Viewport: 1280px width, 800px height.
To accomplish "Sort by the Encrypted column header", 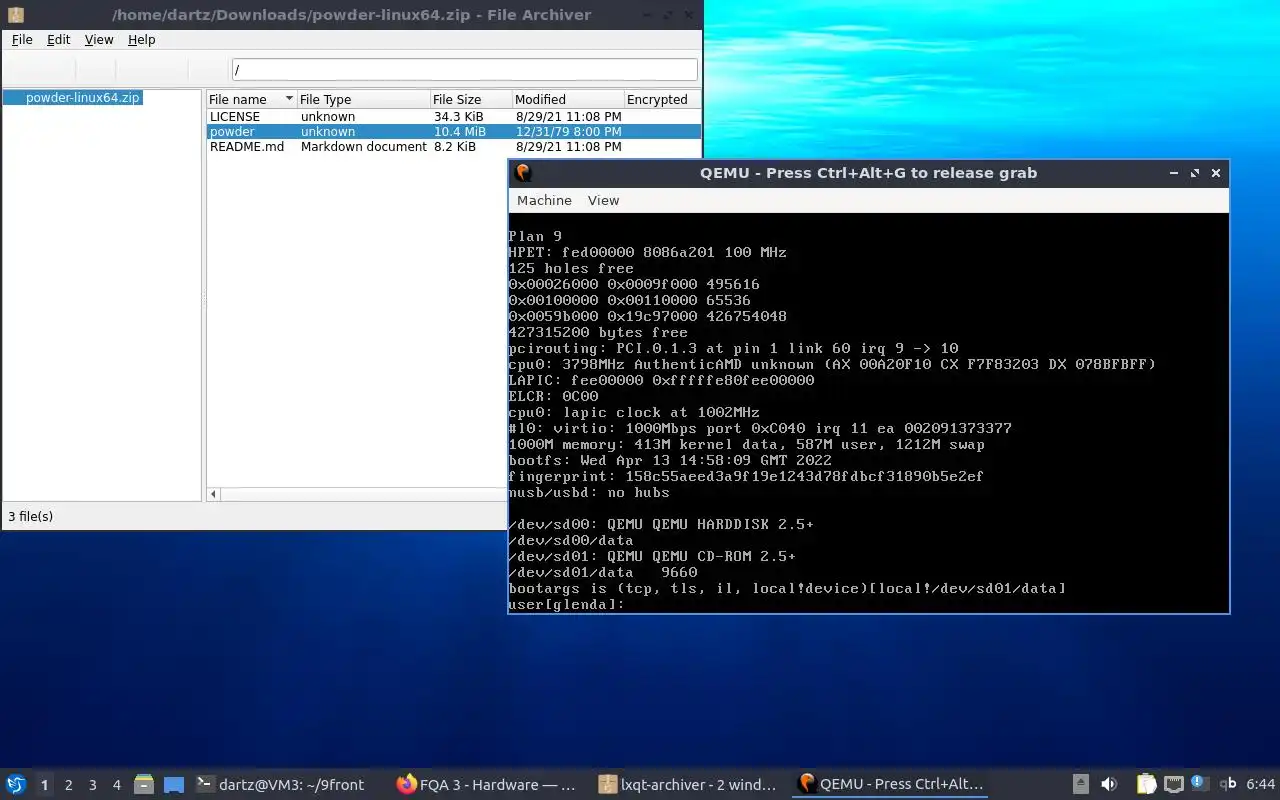I will pos(662,100).
